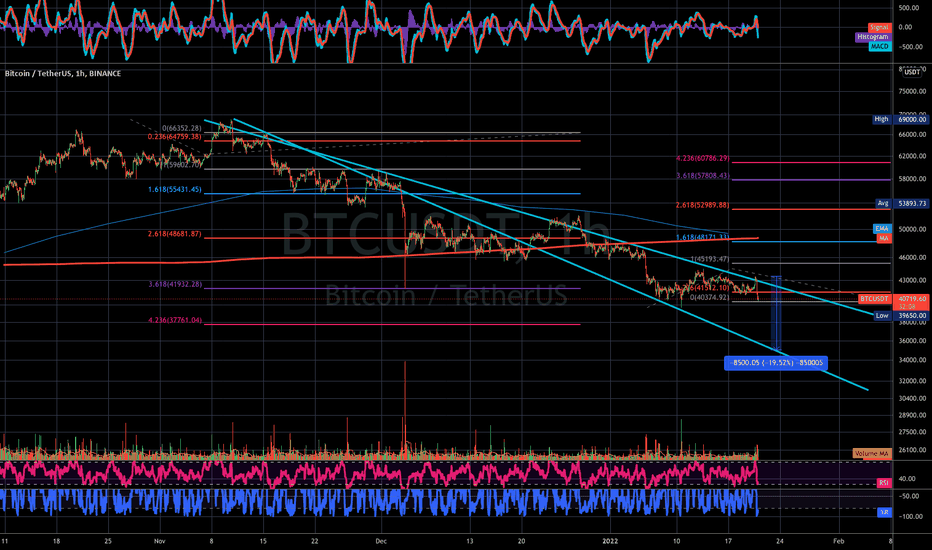
Task: Click the 34000.00 price axis label
Action: 912,360
